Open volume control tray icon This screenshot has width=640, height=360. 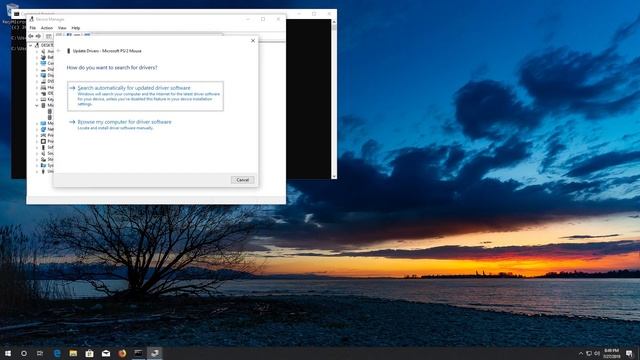(597, 353)
